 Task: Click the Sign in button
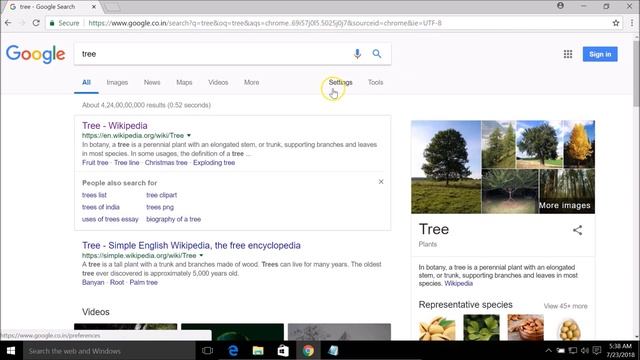tap(600, 54)
